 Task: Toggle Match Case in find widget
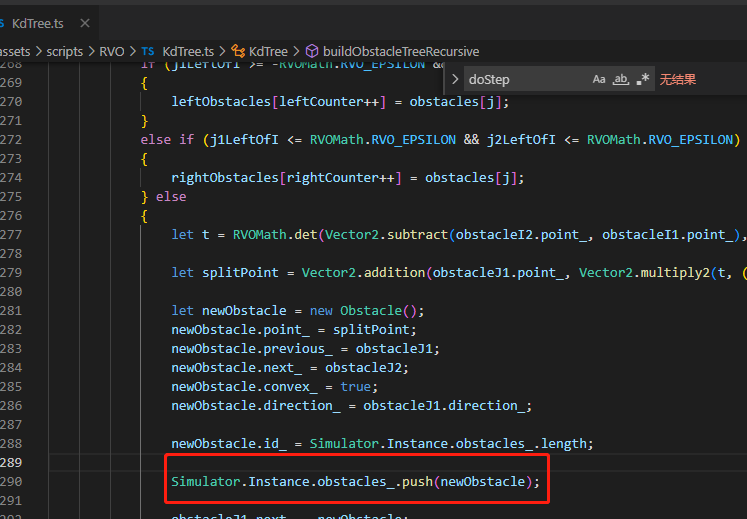click(599, 79)
